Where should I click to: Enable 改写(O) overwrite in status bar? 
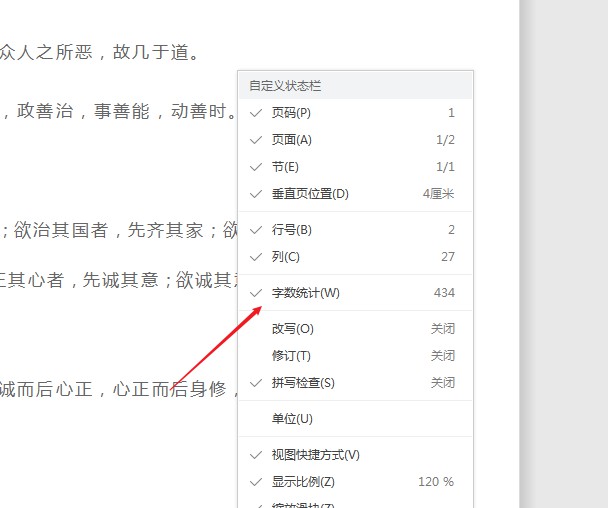coord(355,329)
